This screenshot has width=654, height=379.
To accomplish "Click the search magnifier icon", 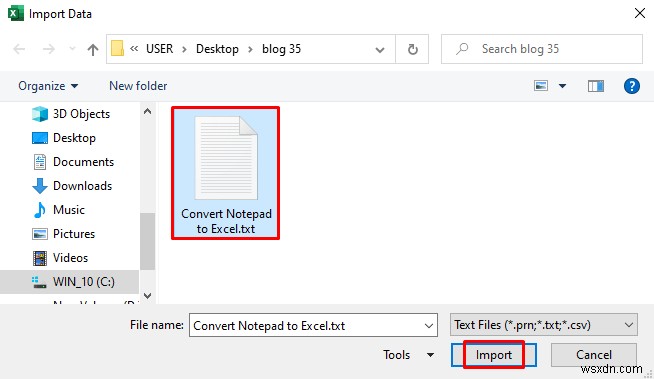I will pyautogui.click(x=462, y=49).
